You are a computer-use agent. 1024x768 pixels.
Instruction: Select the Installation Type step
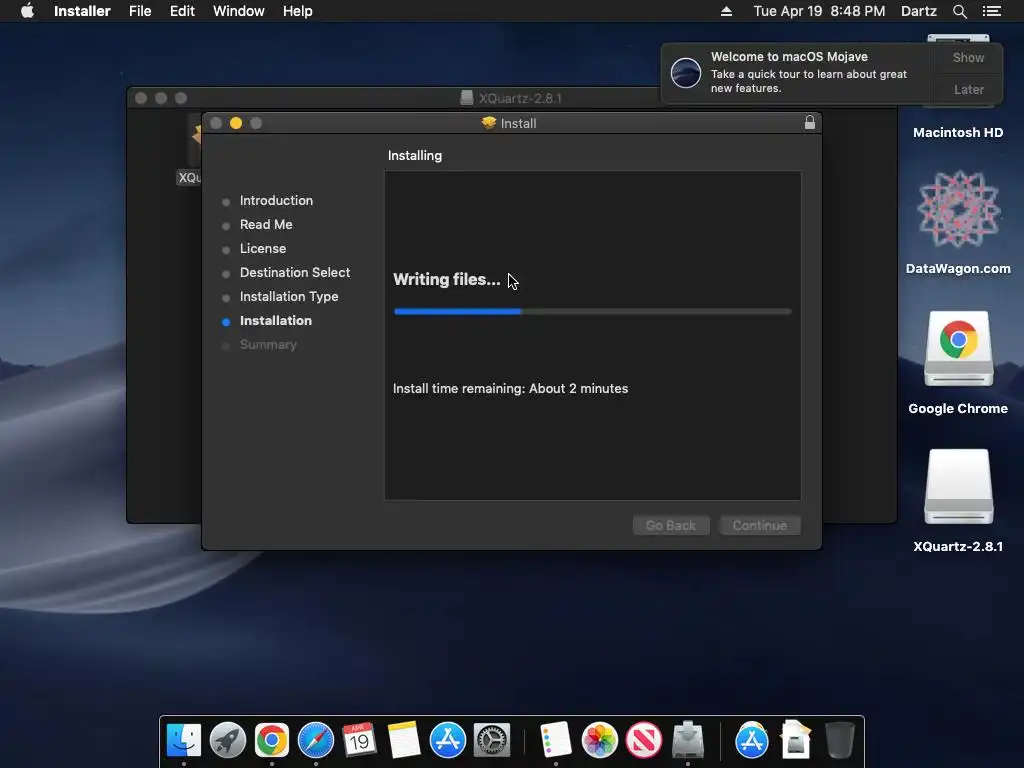(289, 296)
